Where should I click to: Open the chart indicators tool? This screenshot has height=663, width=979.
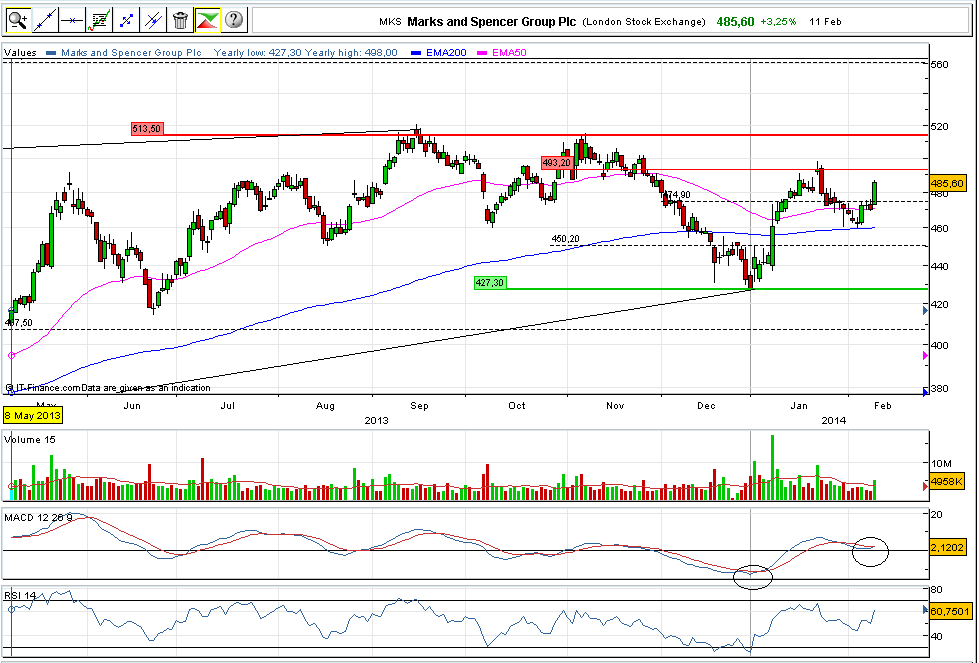(x=99, y=21)
